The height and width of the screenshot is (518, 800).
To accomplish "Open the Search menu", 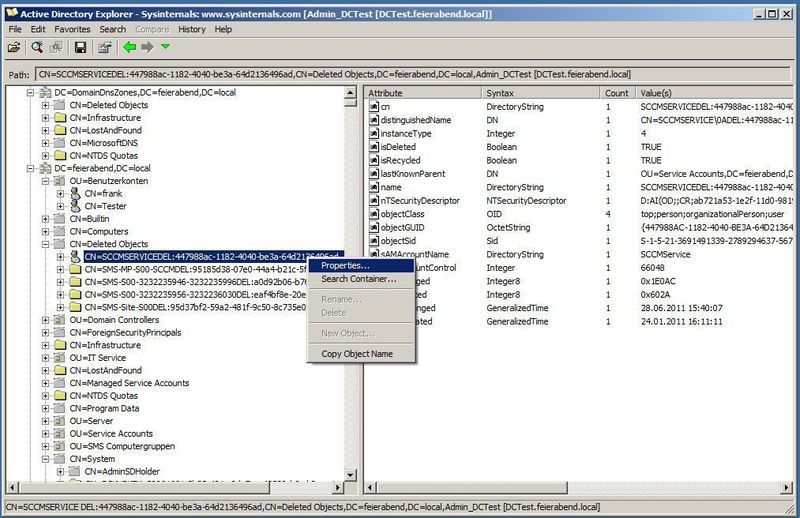I will click(x=112, y=30).
